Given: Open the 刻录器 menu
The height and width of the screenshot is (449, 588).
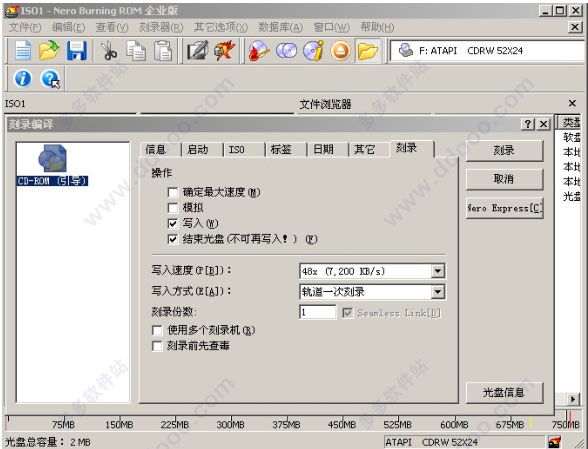Looking at the screenshot, I should click(161, 27).
